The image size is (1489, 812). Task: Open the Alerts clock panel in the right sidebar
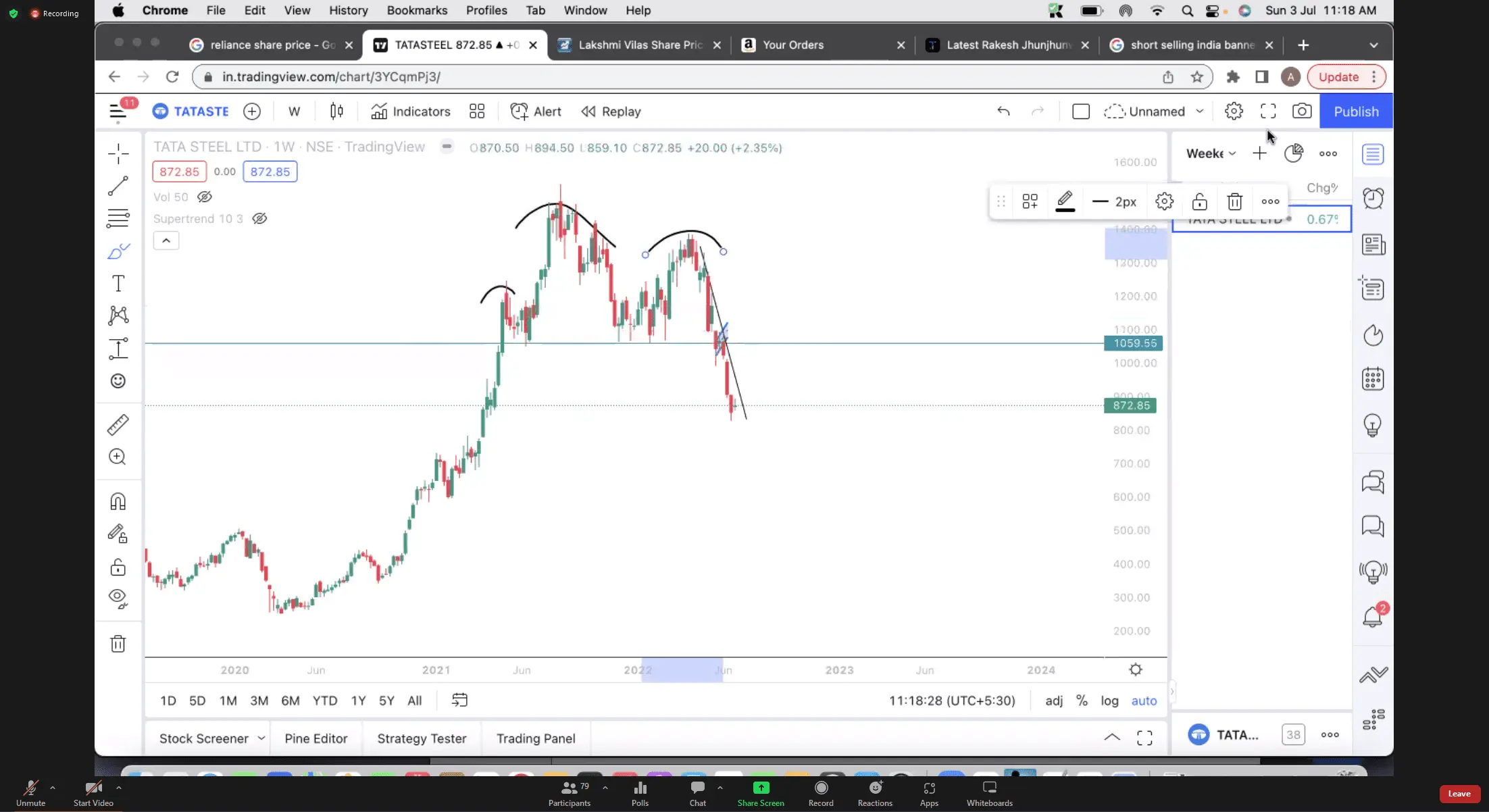click(x=1373, y=199)
